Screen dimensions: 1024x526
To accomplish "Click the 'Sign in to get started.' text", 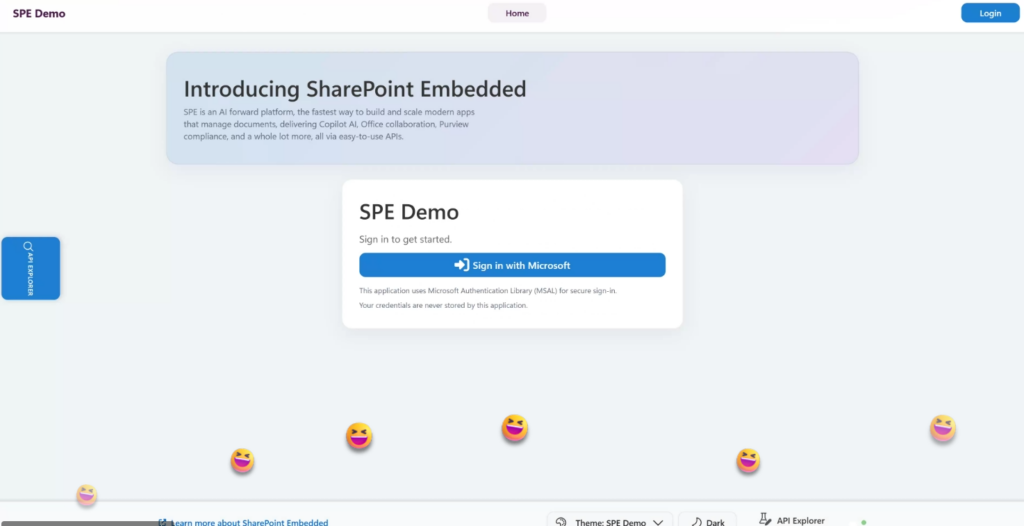I will click(406, 239).
